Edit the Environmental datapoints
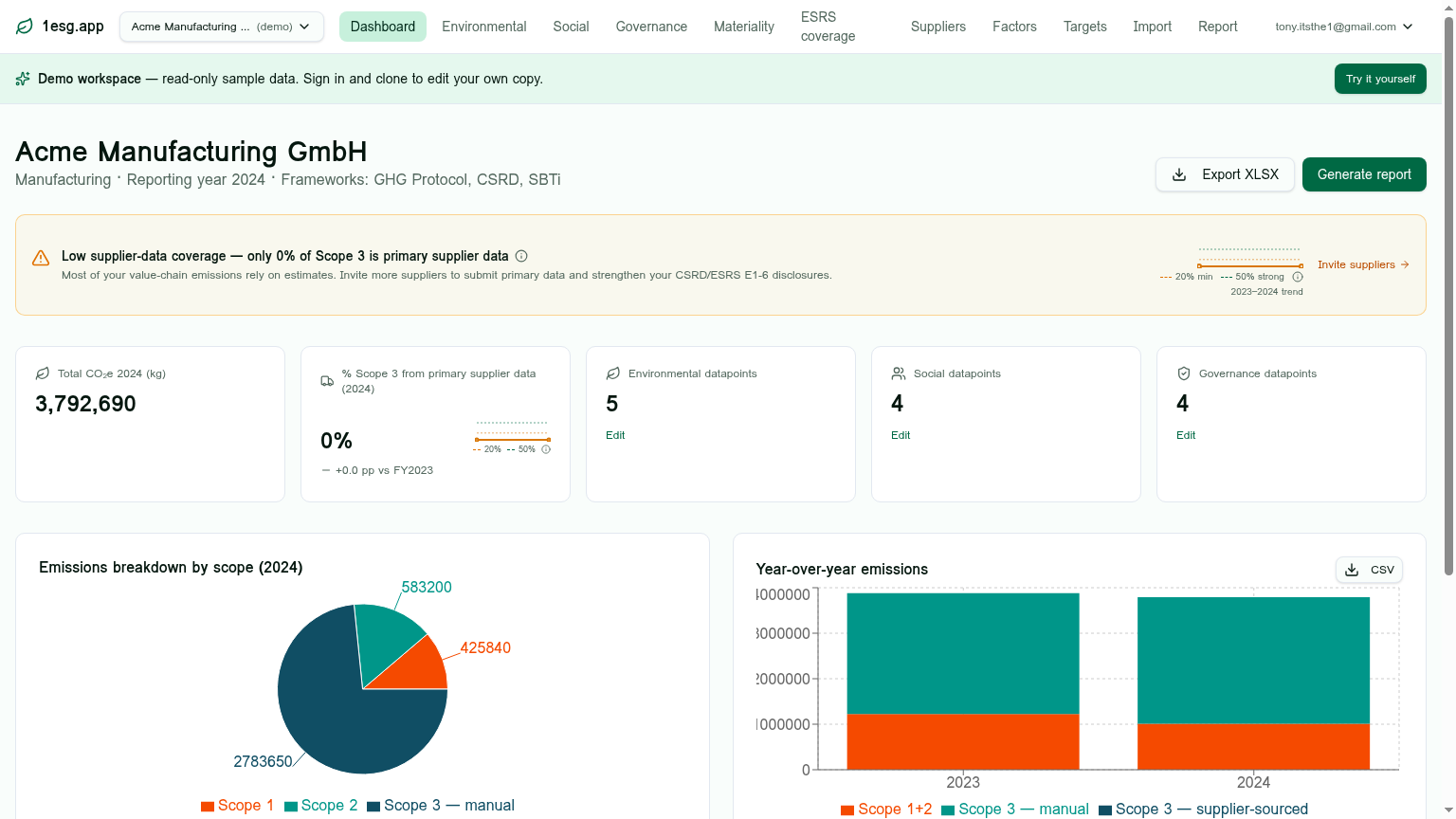This screenshot has height=819, width=1456. click(x=615, y=435)
